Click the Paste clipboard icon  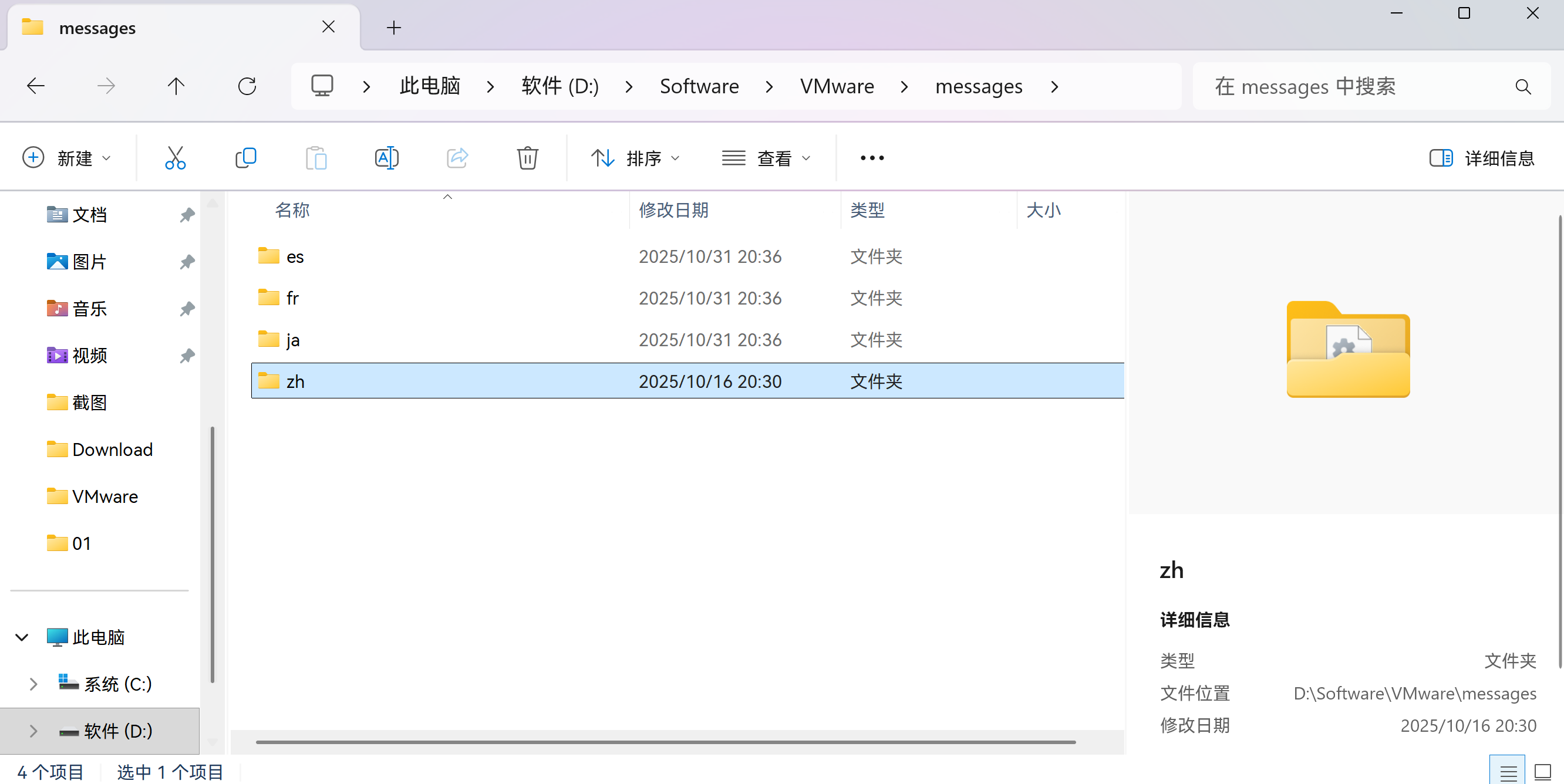(316, 158)
